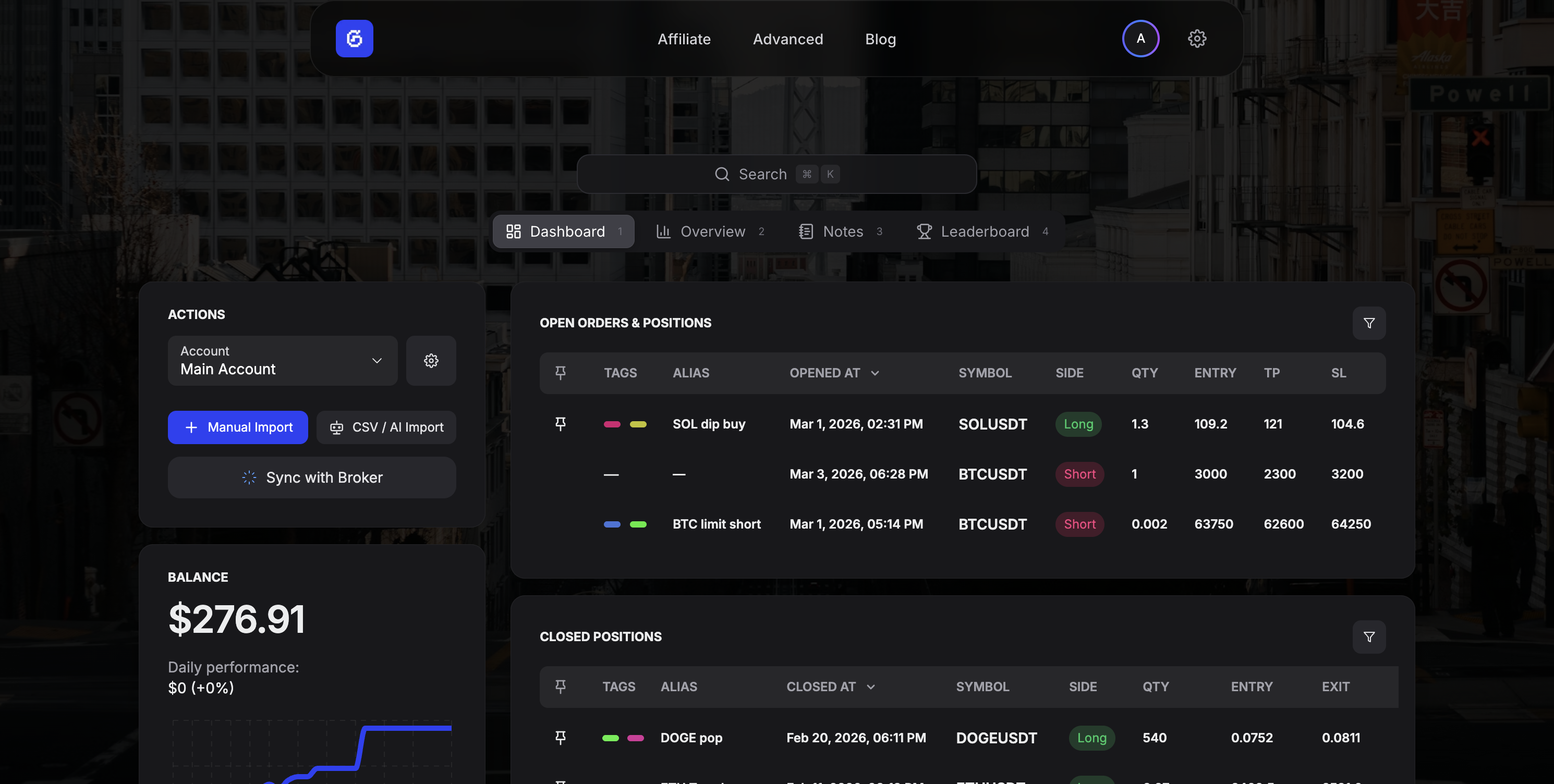Open settings from the top navigation bar

[1196, 38]
